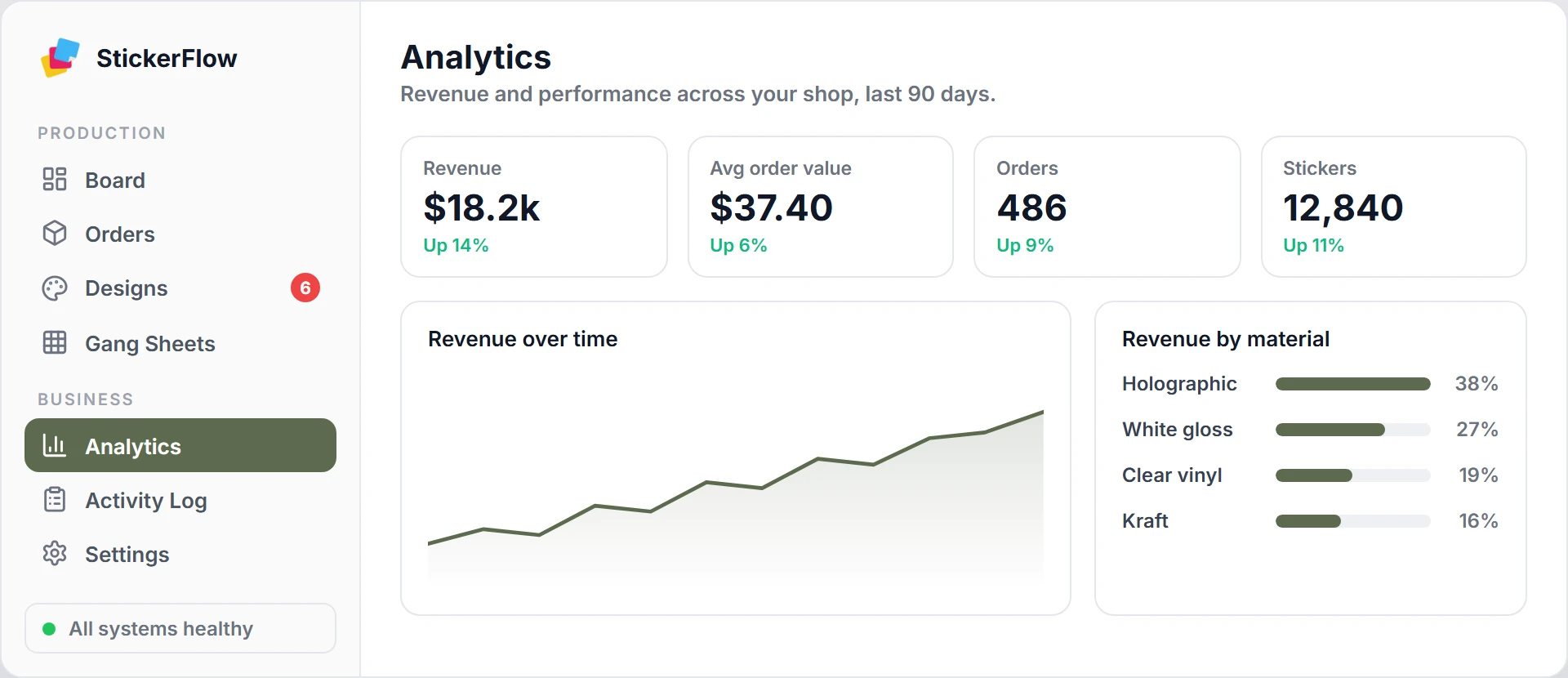This screenshot has width=1568, height=678.
Task: Click the 27% White gloss percentage
Action: (x=1477, y=430)
